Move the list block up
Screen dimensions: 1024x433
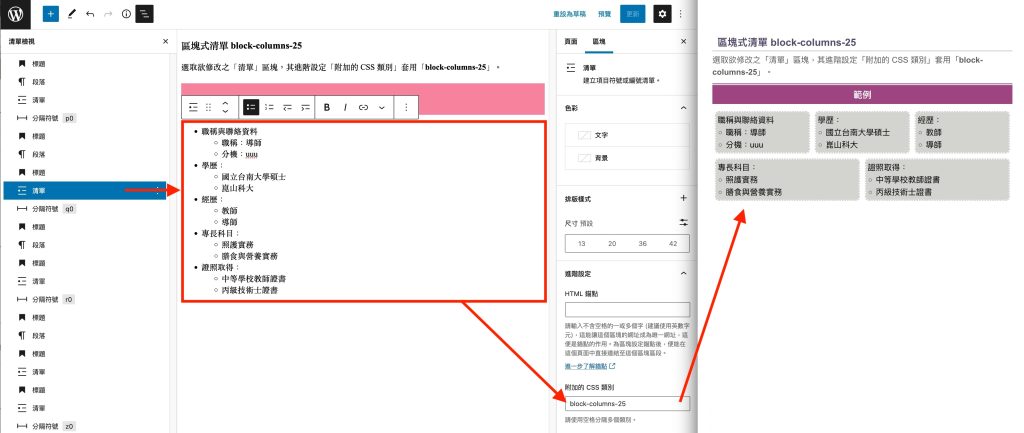tap(225, 103)
